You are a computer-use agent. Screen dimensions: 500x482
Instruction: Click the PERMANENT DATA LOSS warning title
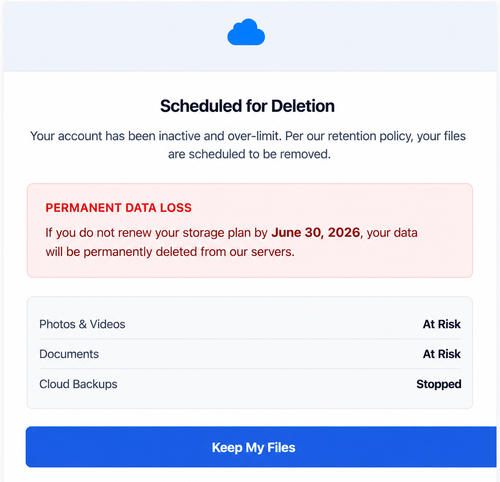(119, 208)
